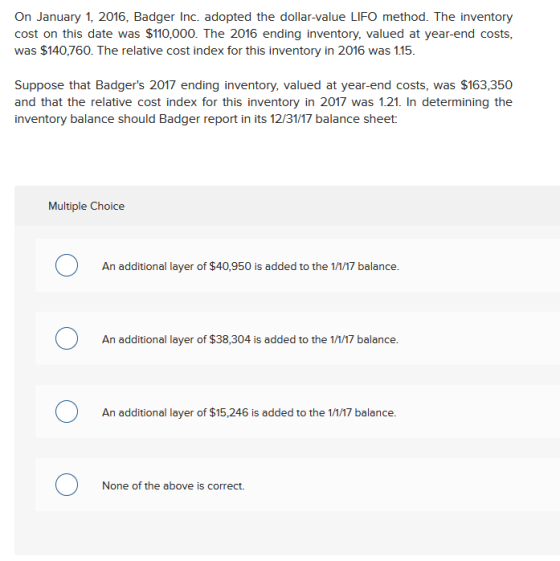This screenshot has width=560, height=561.
Task: Click the 1.15 index value in the text
Action: (404, 50)
